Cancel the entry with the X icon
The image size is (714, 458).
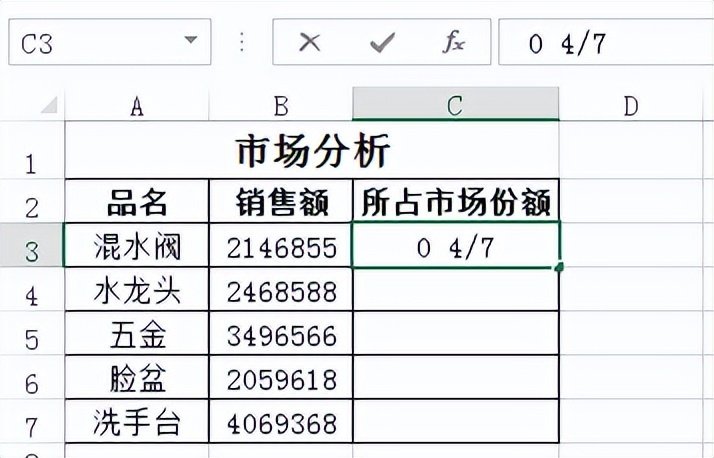310,43
